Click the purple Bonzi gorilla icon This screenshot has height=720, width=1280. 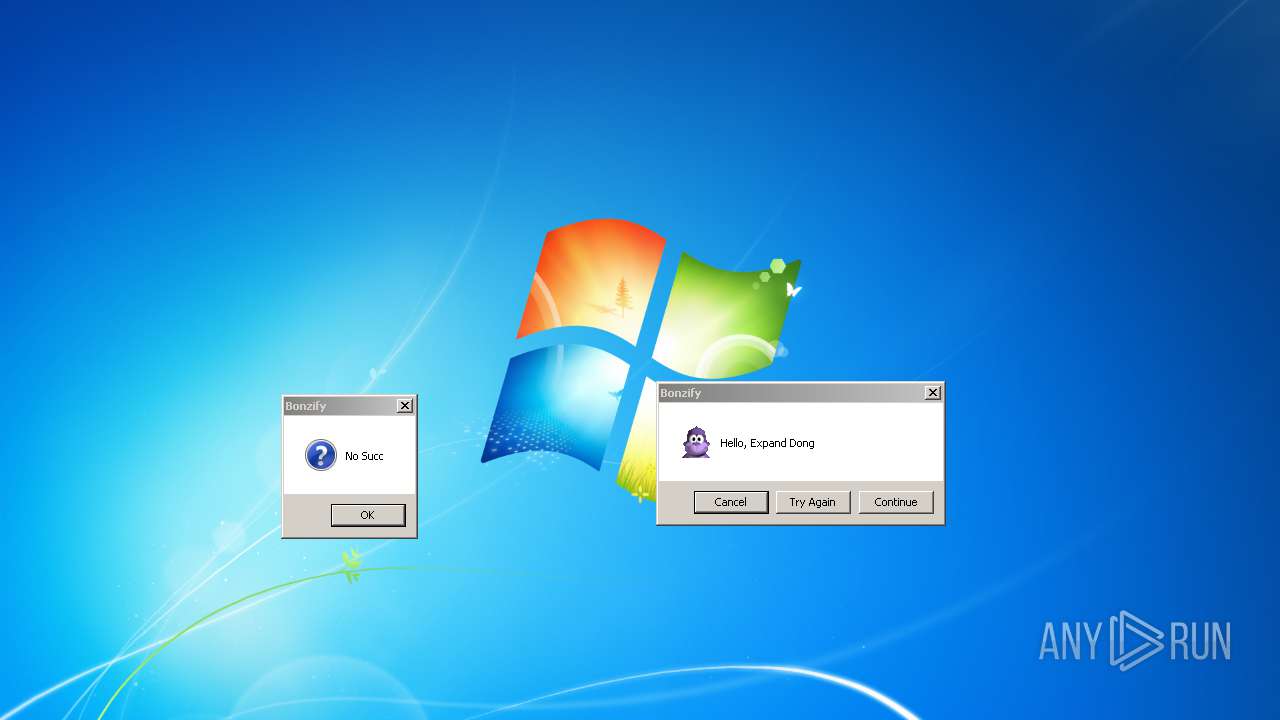click(x=696, y=442)
